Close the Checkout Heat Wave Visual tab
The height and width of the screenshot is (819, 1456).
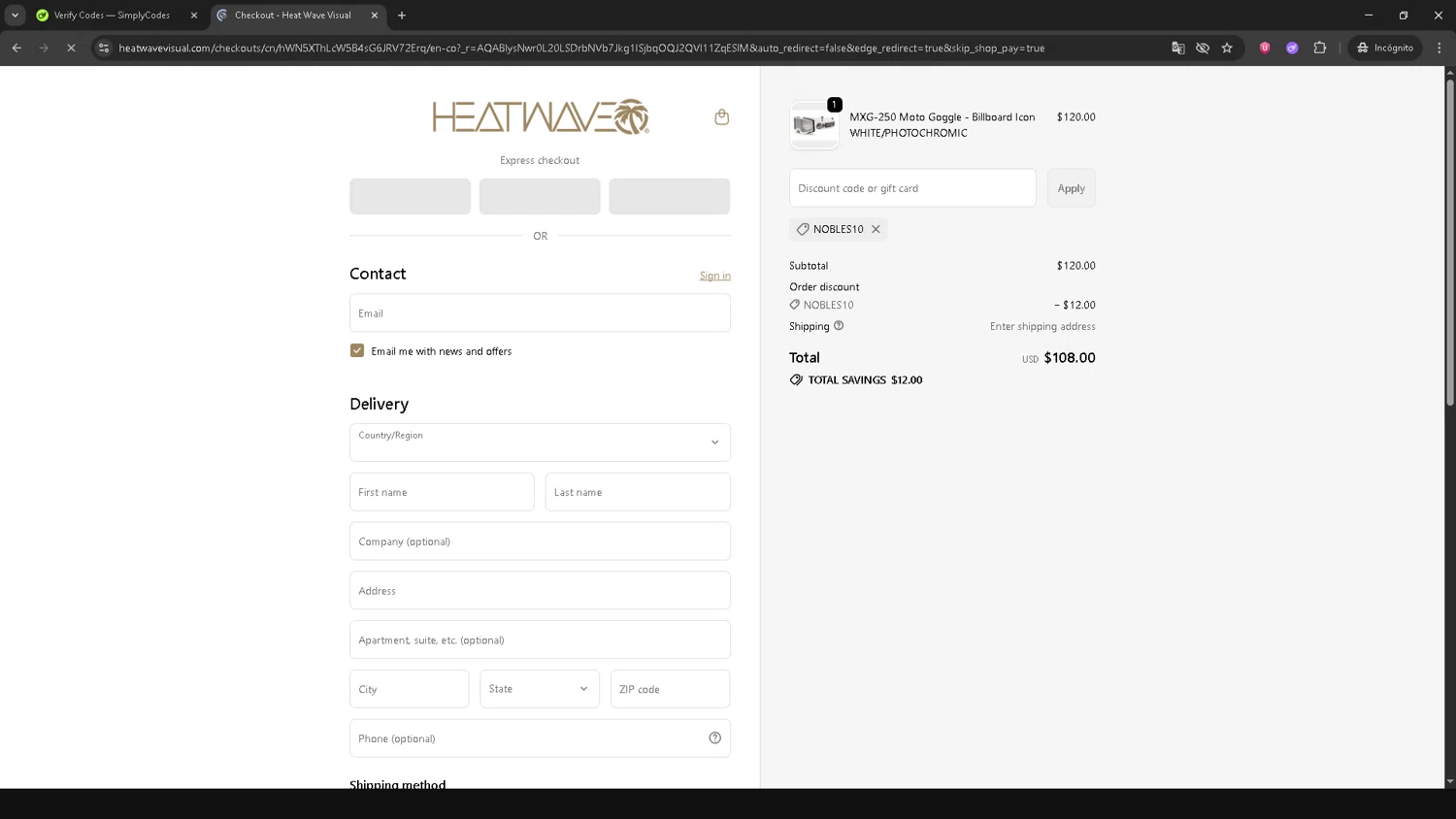click(375, 16)
